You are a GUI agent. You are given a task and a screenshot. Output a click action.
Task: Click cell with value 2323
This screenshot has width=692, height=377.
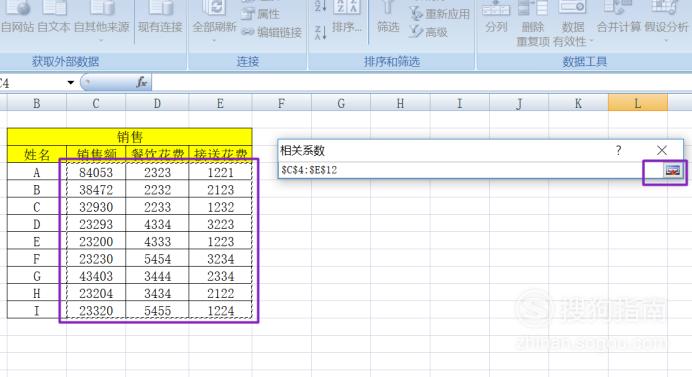[x=157, y=172]
